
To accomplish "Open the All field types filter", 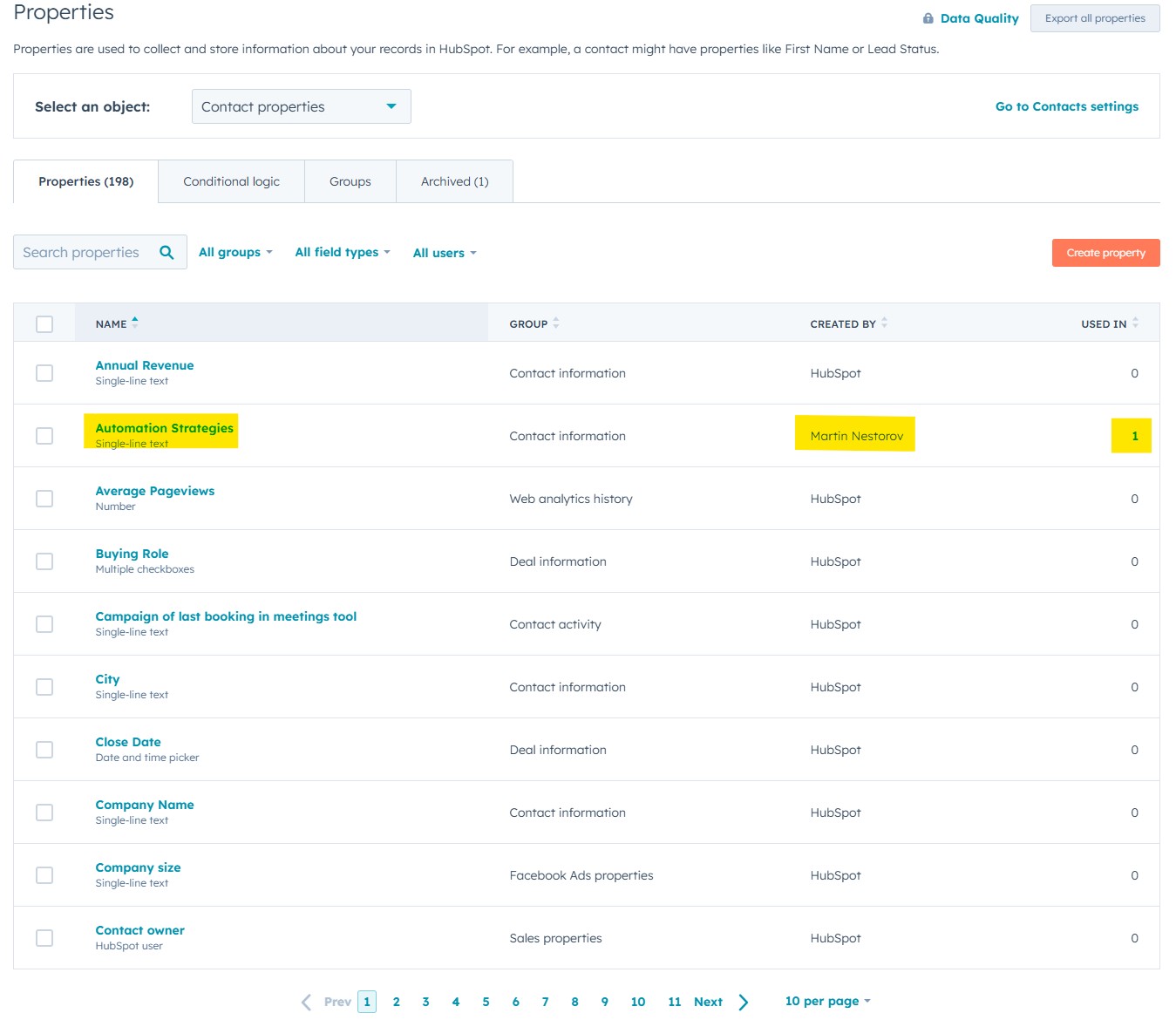I will point(343,253).
